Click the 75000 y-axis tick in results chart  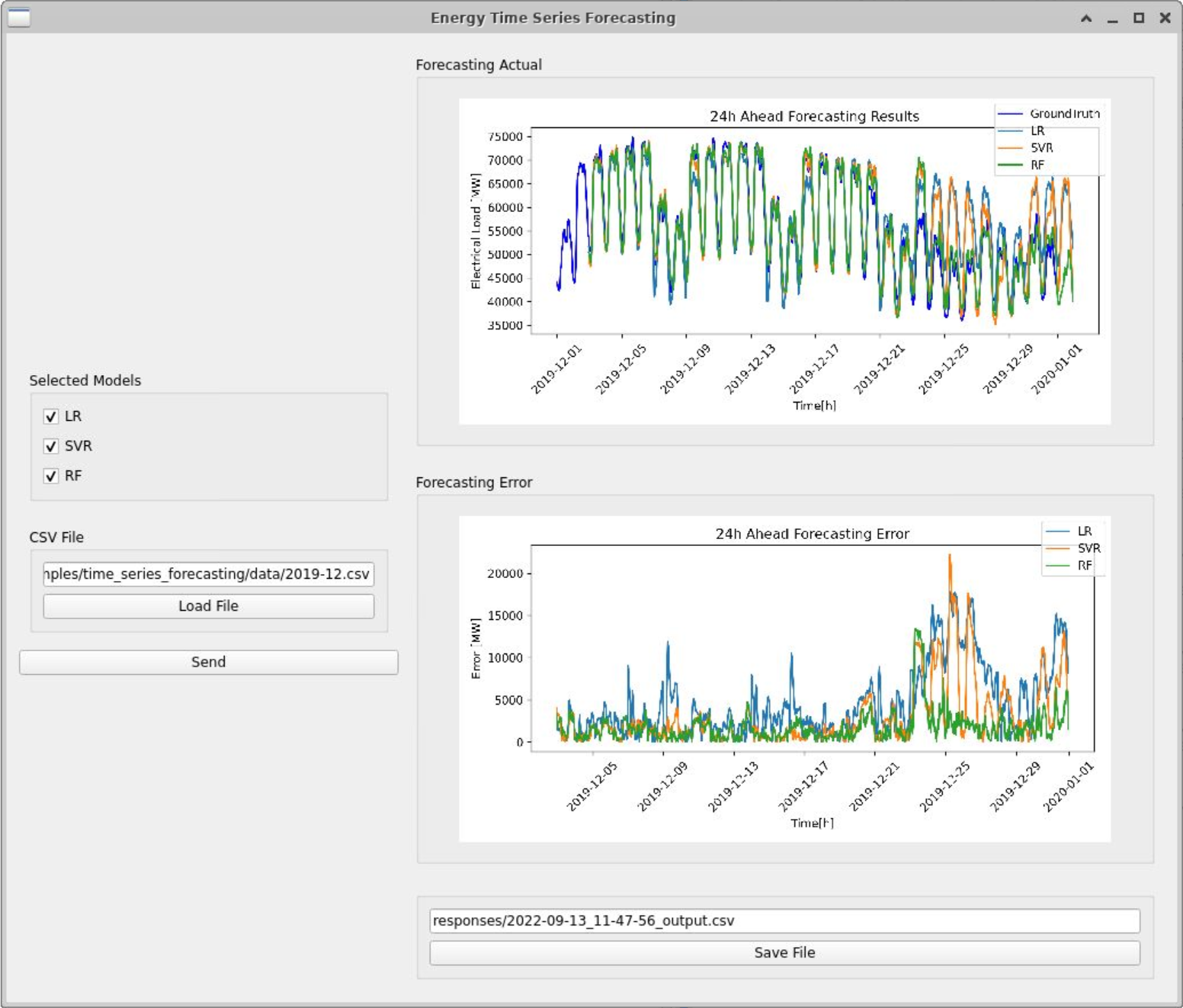tap(505, 136)
